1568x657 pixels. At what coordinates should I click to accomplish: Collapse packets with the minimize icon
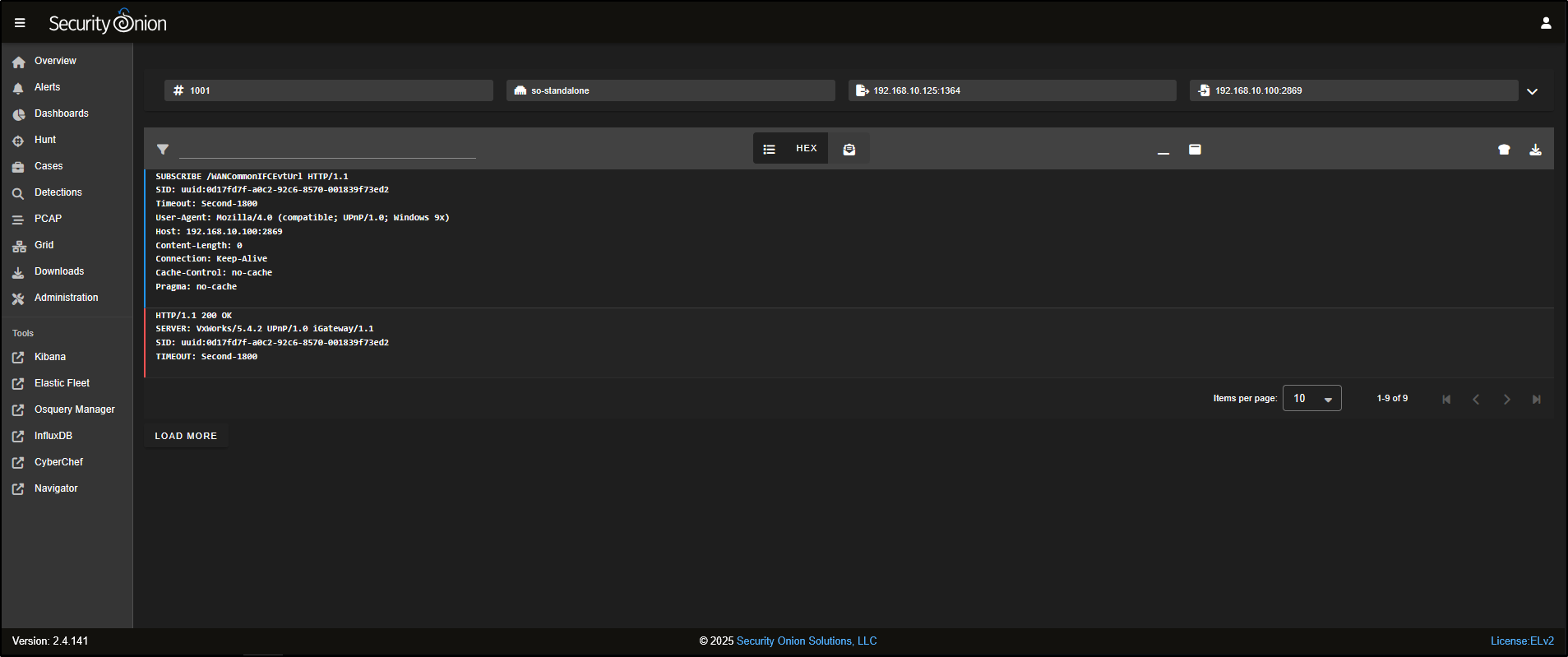[1163, 150]
